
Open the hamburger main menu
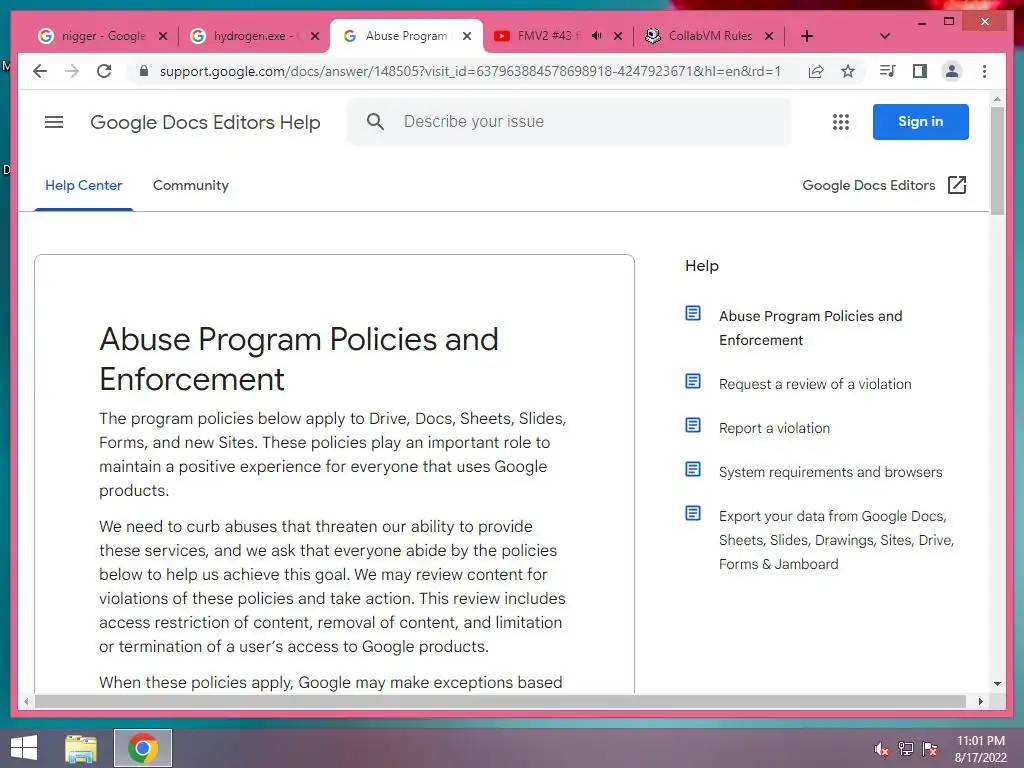coord(54,121)
